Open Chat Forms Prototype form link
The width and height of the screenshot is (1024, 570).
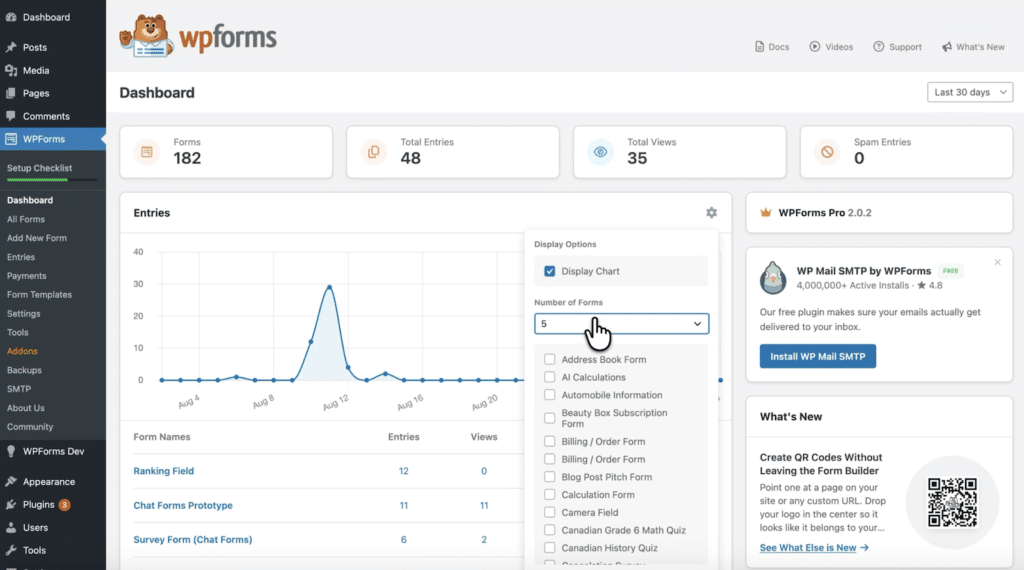(x=183, y=505)
